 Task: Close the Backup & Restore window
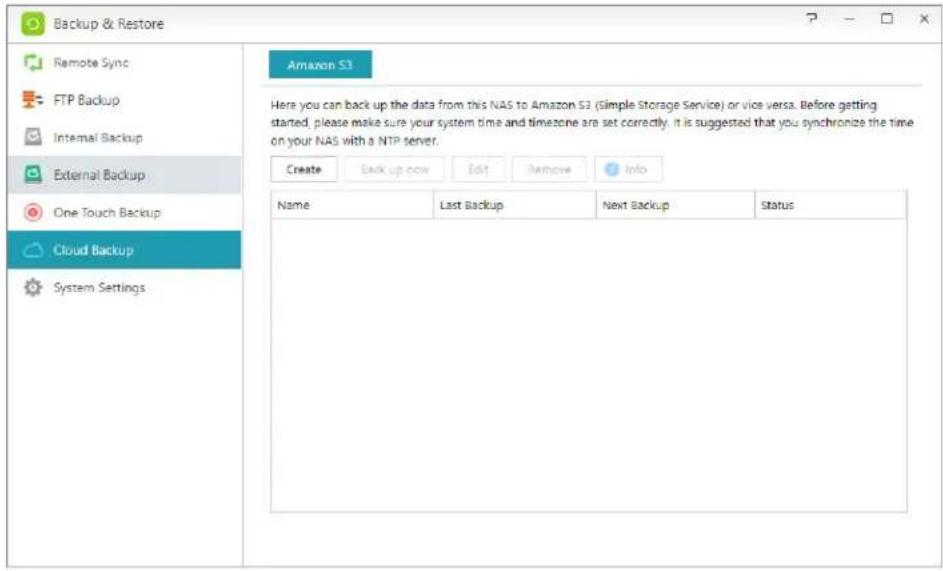[924, 19]
